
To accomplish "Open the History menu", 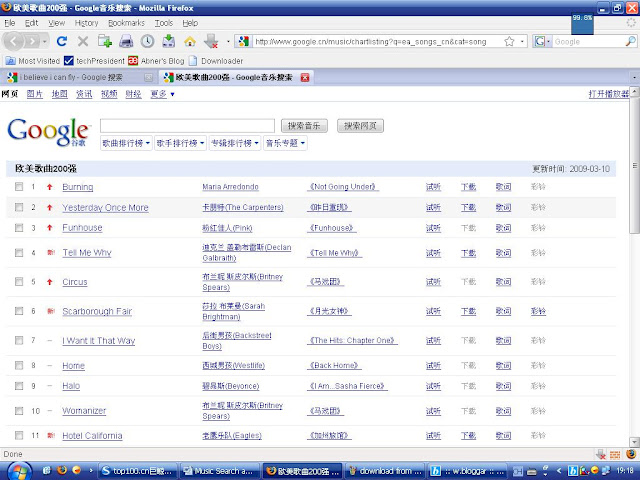I will (87, 23).
